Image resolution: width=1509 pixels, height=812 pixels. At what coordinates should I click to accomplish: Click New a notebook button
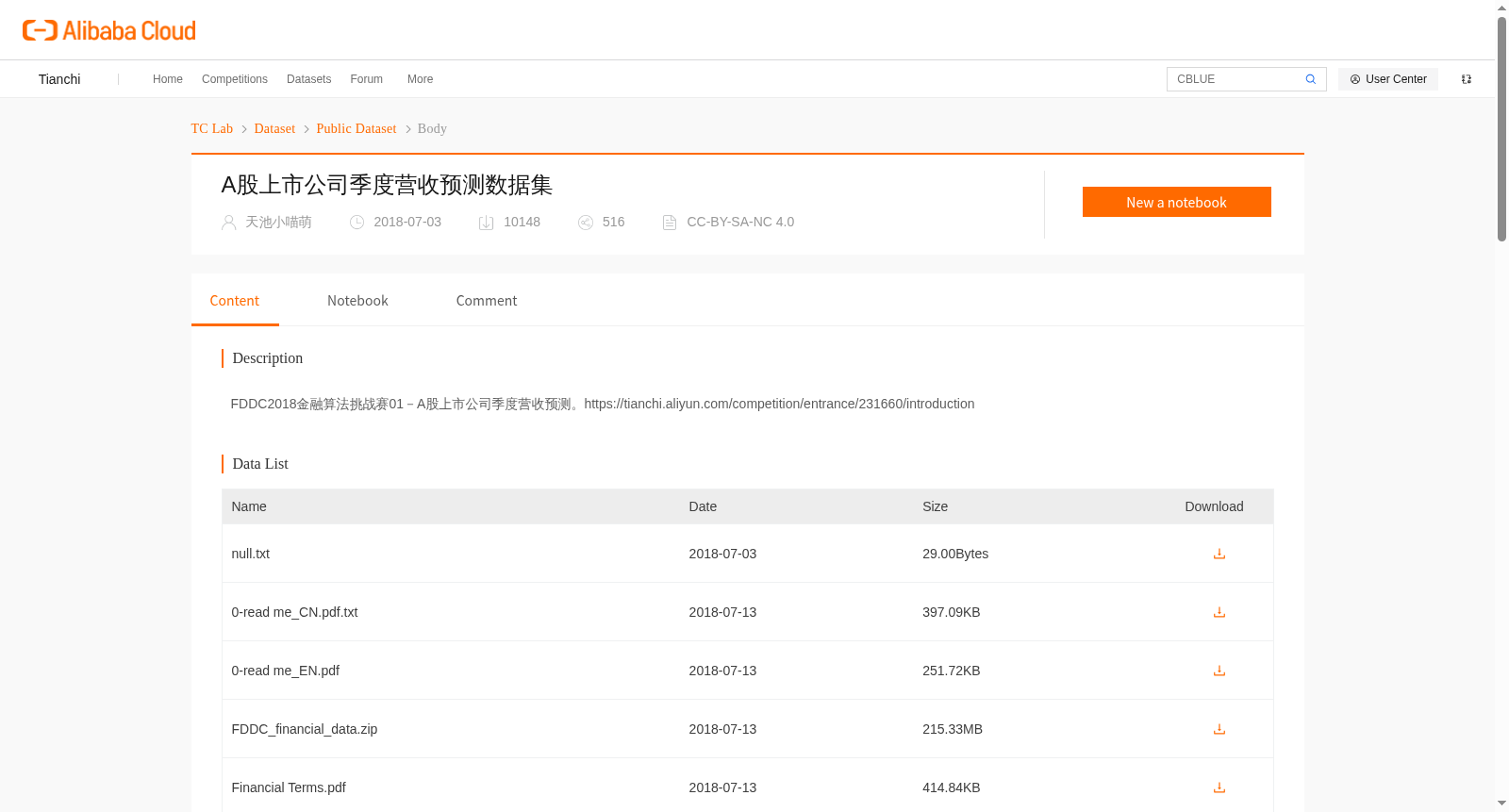[x=1177, y=202]
